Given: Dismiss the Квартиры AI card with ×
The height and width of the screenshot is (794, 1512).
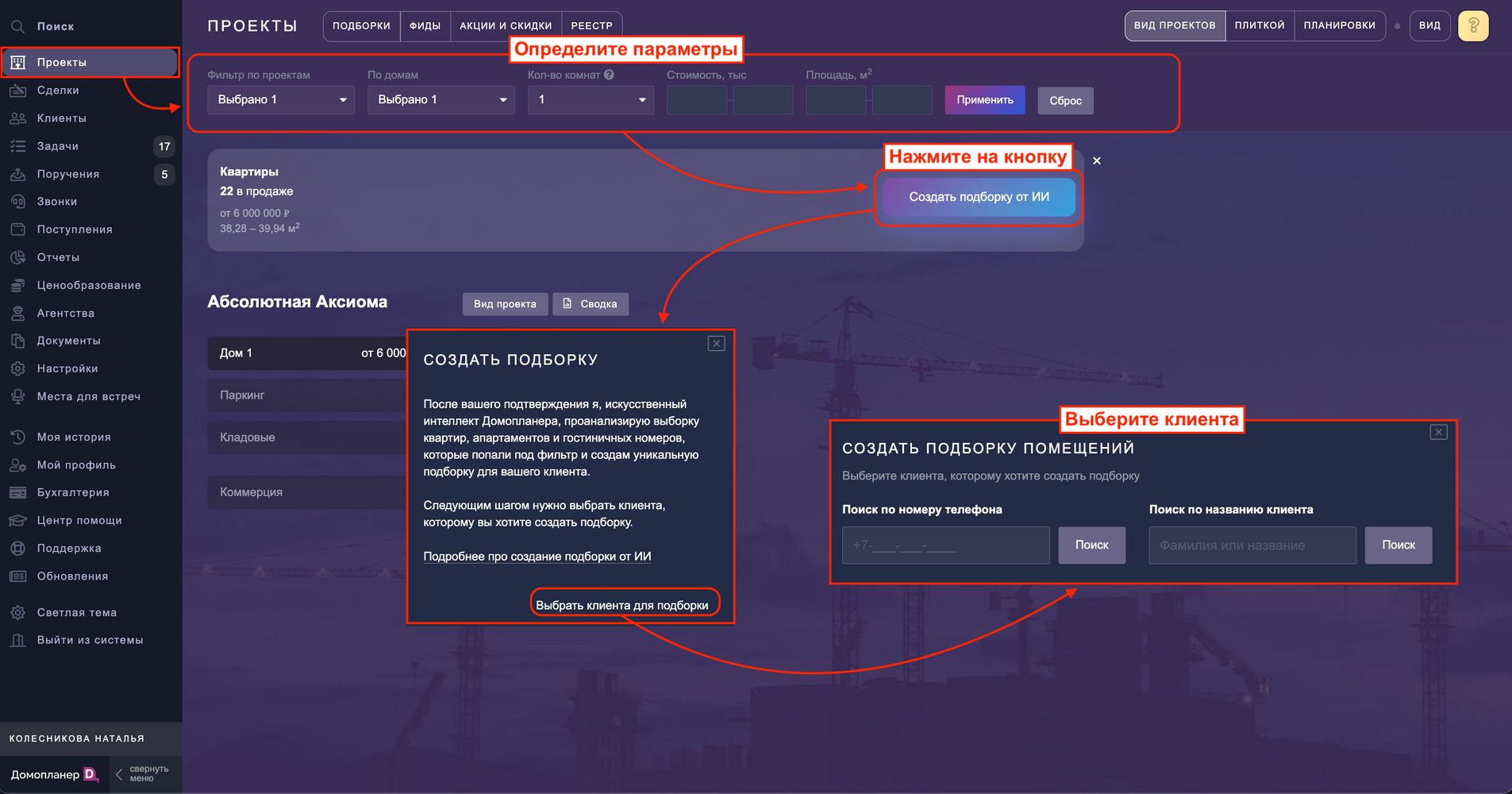Looking at the screenshot, I should pos(1097,160).
